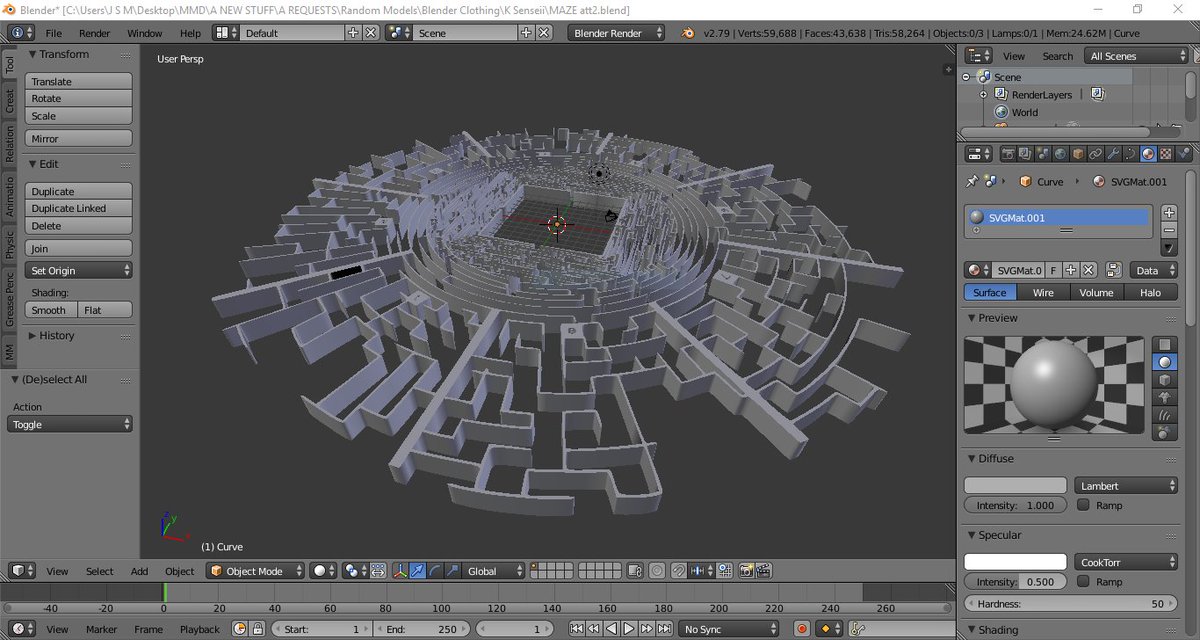Image resolution: width=1200 pixels, height=640 pixels.
Task: Select cube preview type icon
Action: click(1165, 380)
